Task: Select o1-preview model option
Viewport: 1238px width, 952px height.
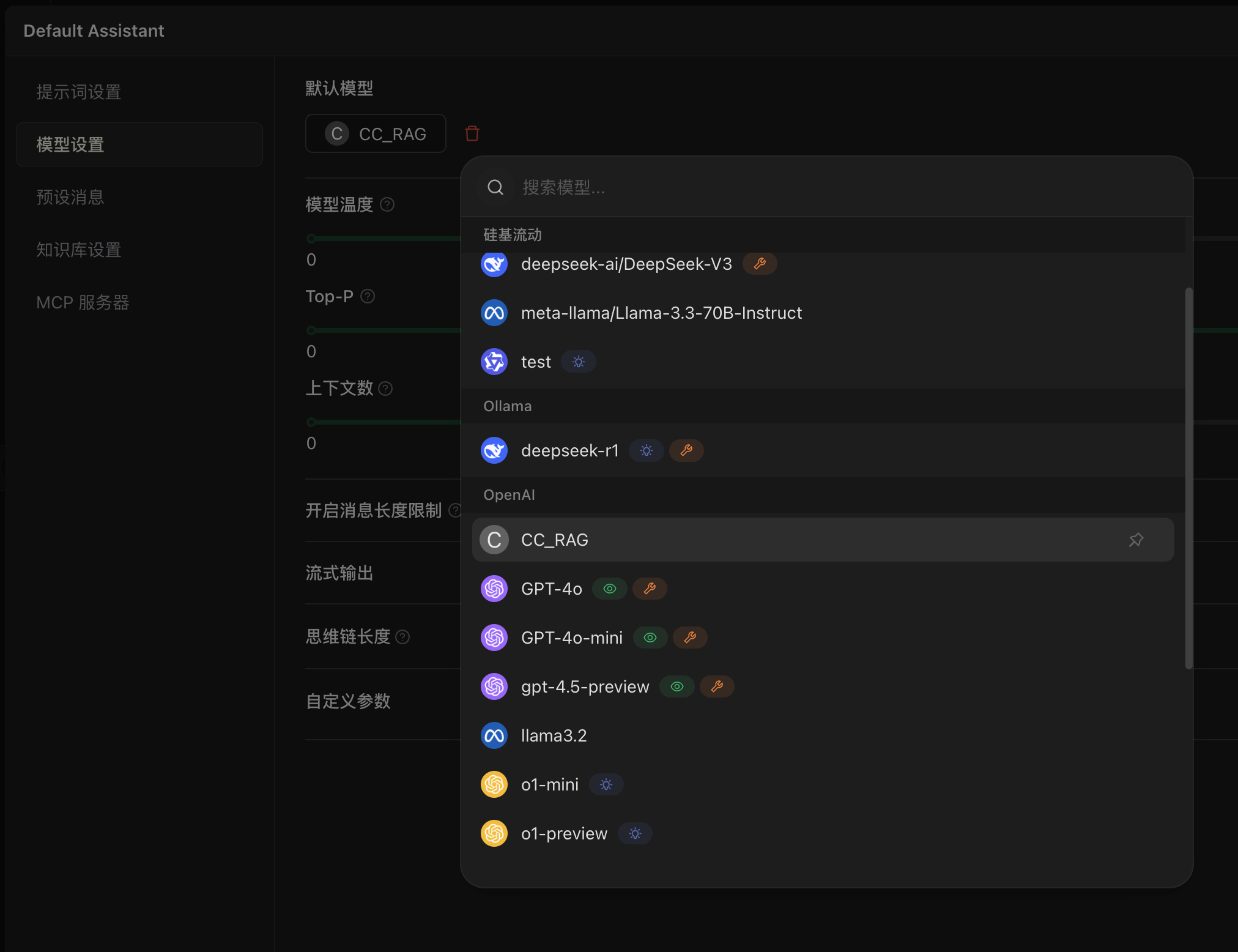Action: [563, 833]
